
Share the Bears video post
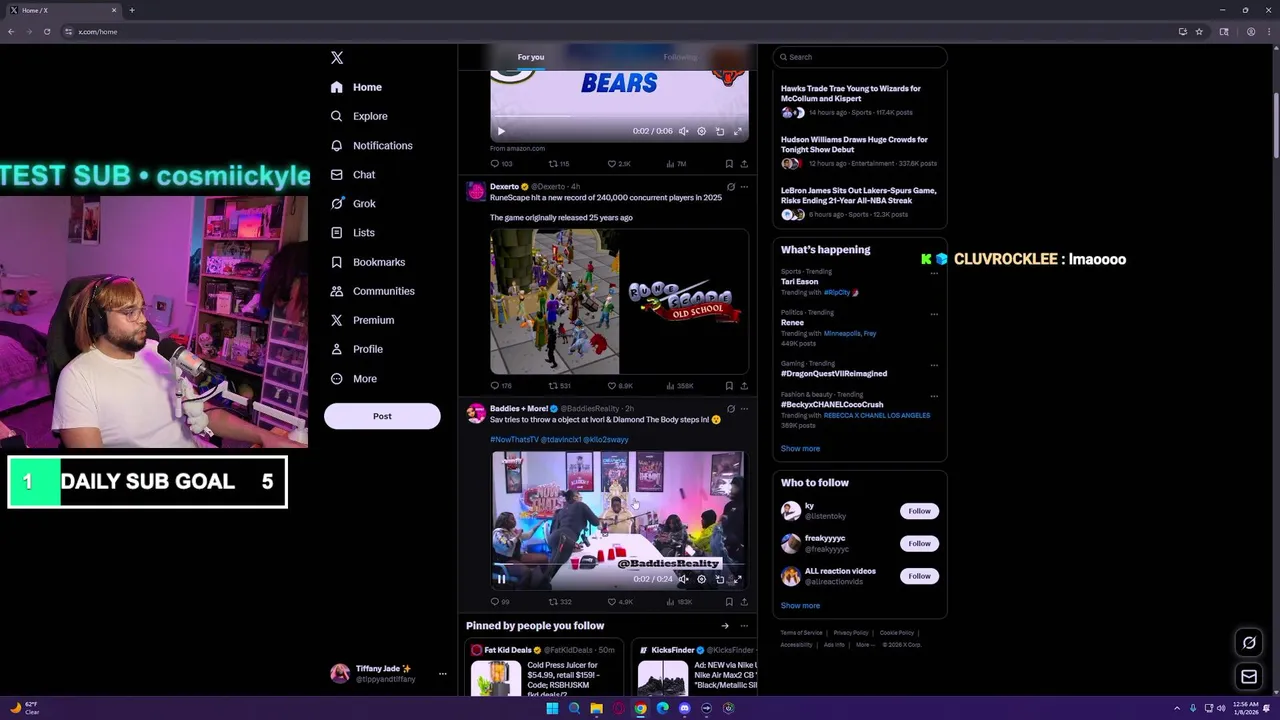click(743, 164)
